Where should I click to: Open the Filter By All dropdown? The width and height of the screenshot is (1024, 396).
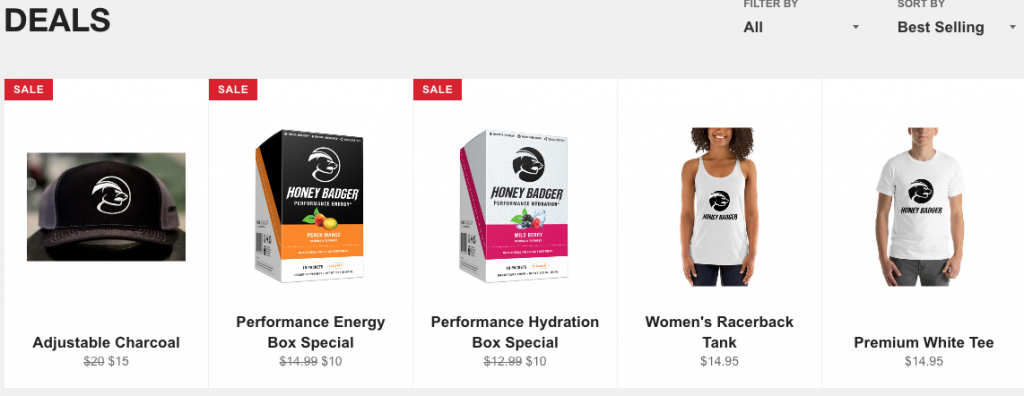tap(801, 27)
